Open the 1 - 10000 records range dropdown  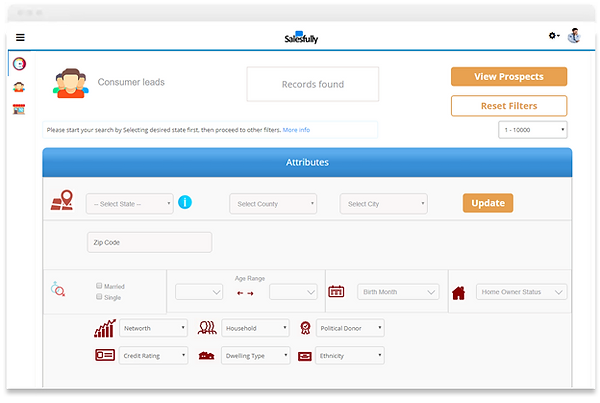533,130
